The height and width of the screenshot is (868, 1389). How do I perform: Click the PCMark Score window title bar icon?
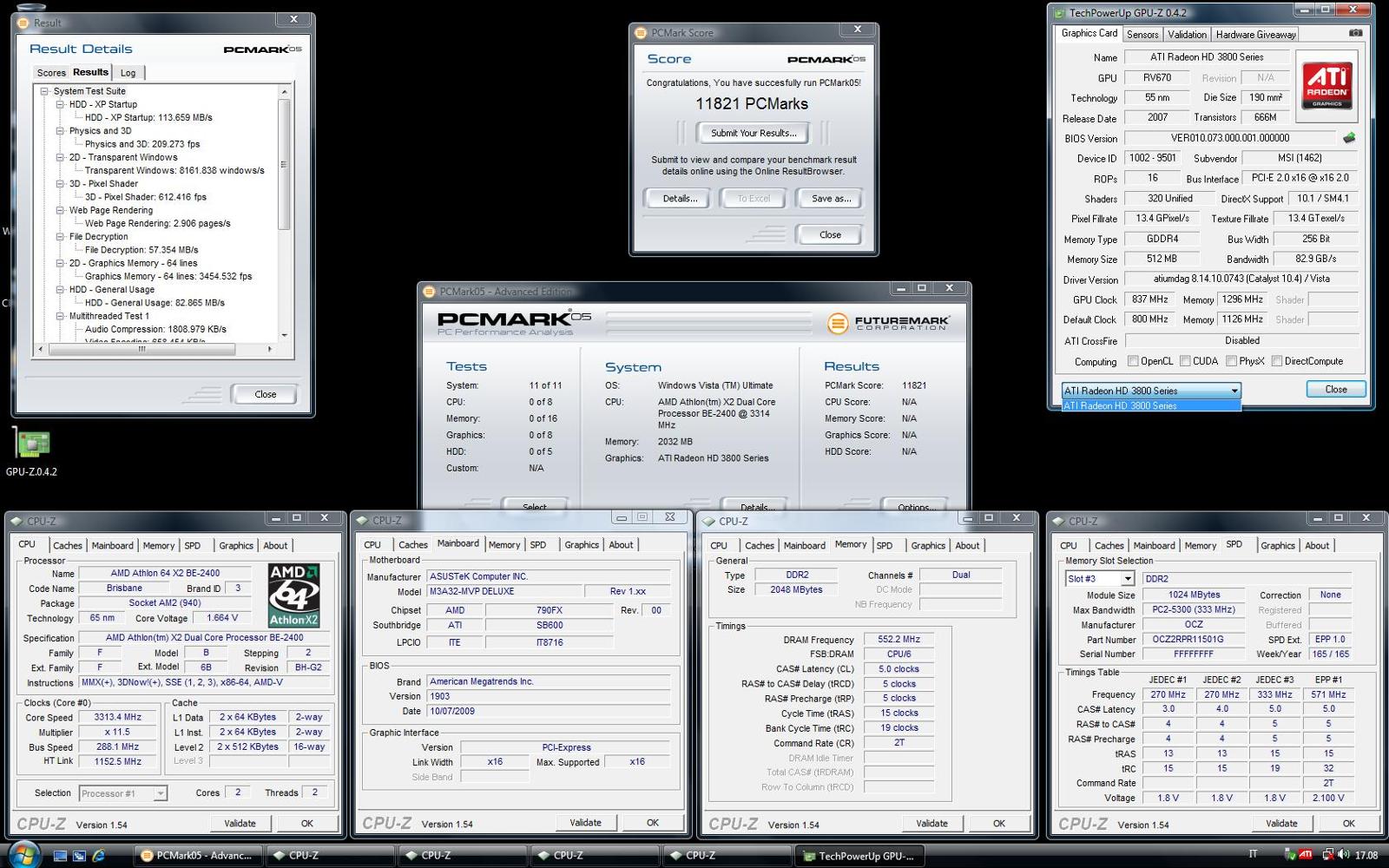[x=641, y=33]
